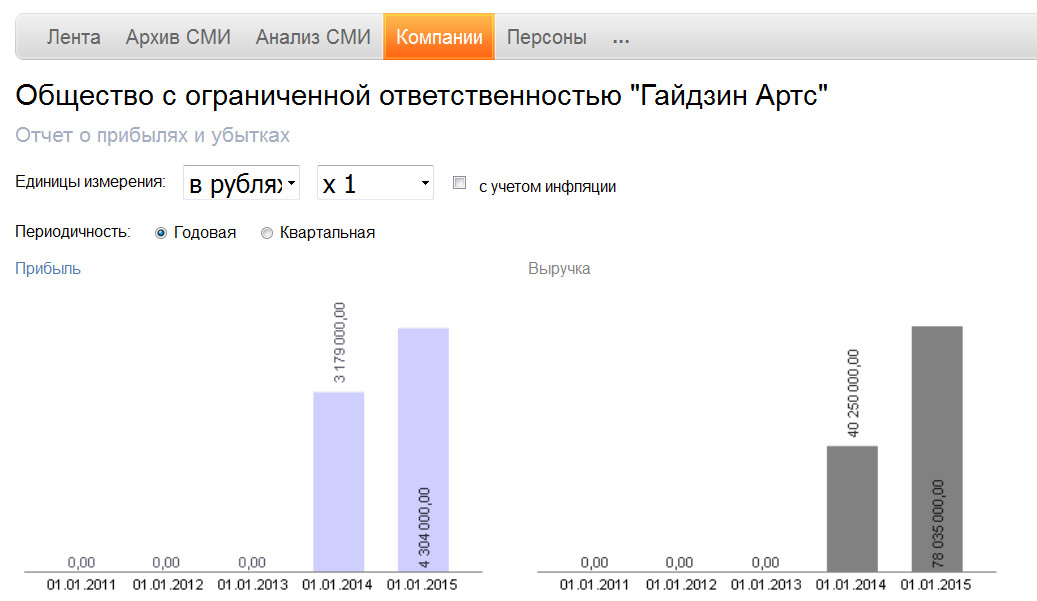Click the 'Единицы измерения:' label
The width and height of the screenshot is (1037, 601).
click(91, 182)
